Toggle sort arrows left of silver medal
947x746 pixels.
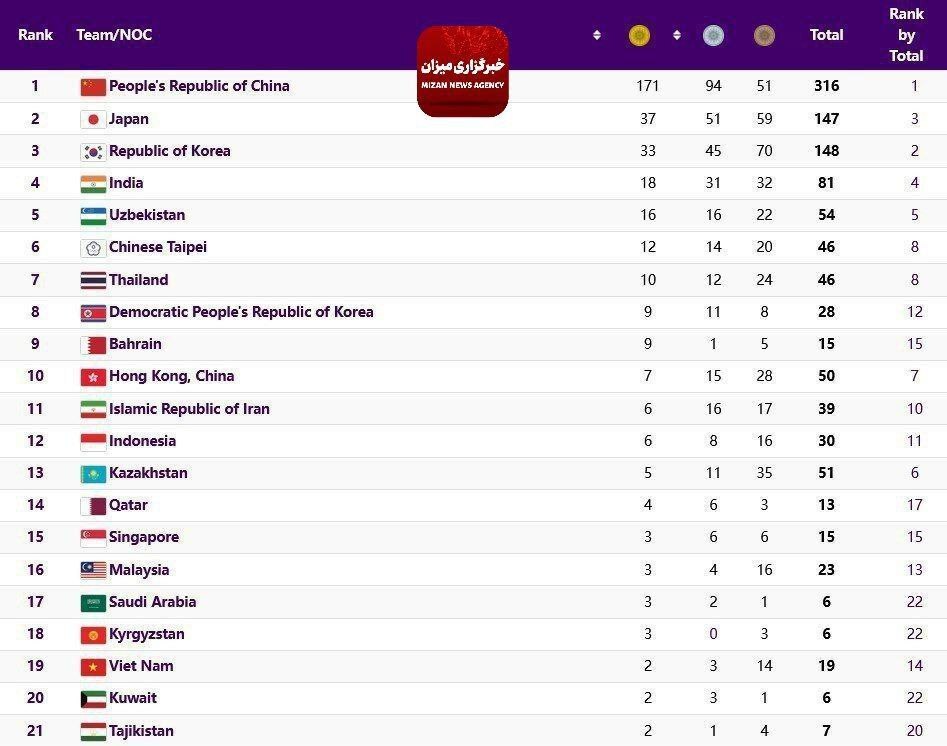point(677,35)
